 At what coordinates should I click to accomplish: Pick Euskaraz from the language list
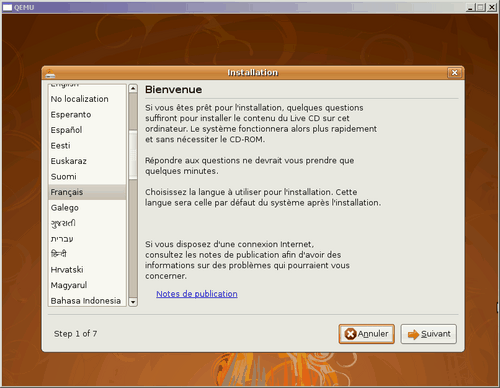click(87, 161)
